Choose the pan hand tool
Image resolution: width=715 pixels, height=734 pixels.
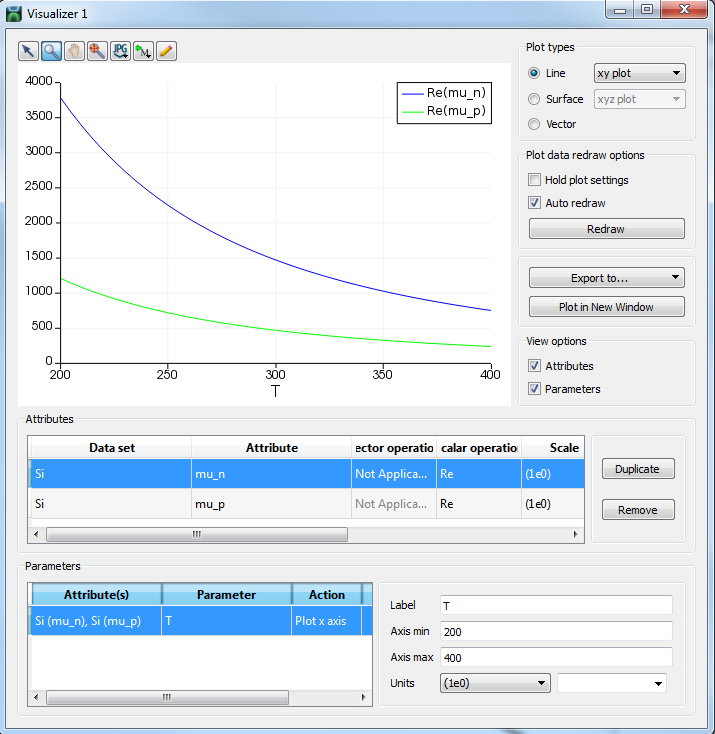click(74, 51)
